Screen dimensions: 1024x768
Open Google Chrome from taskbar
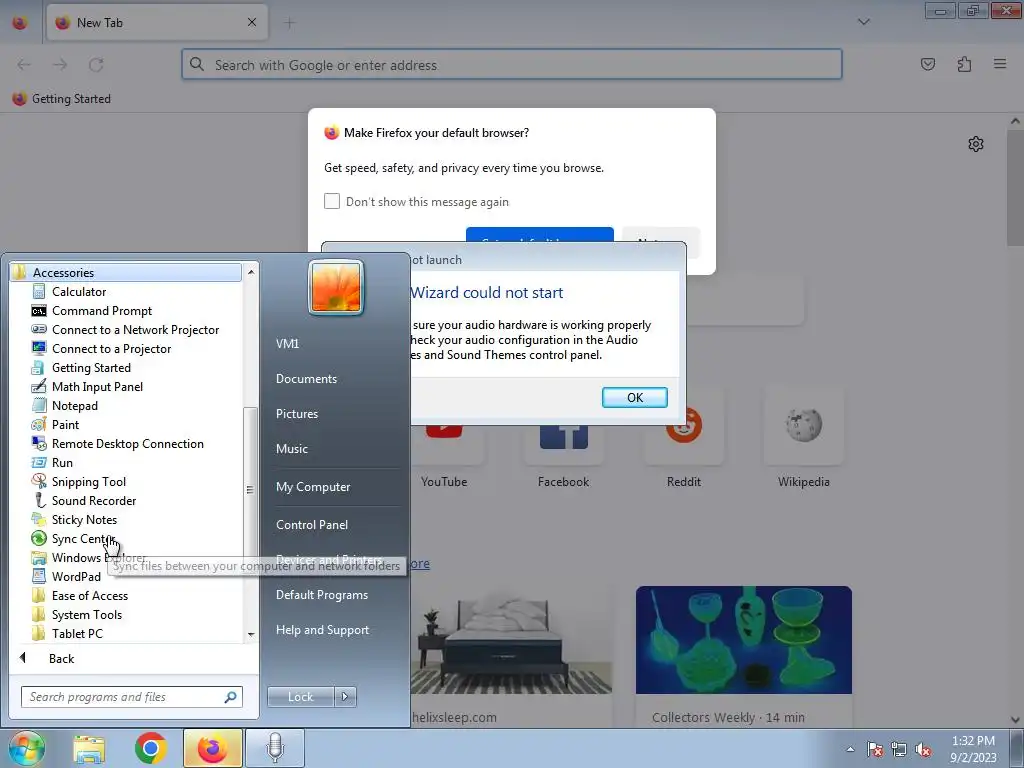(x=151, y=749)
